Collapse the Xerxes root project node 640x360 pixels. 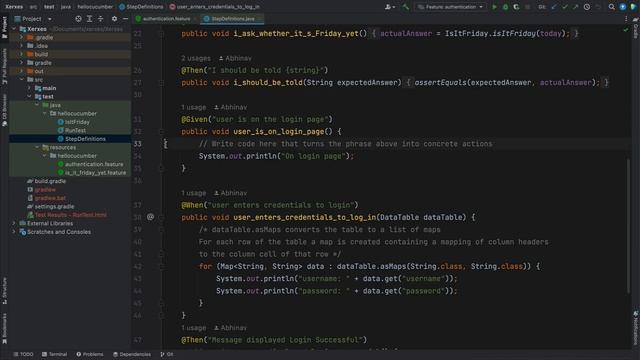(x=14, y=29)
